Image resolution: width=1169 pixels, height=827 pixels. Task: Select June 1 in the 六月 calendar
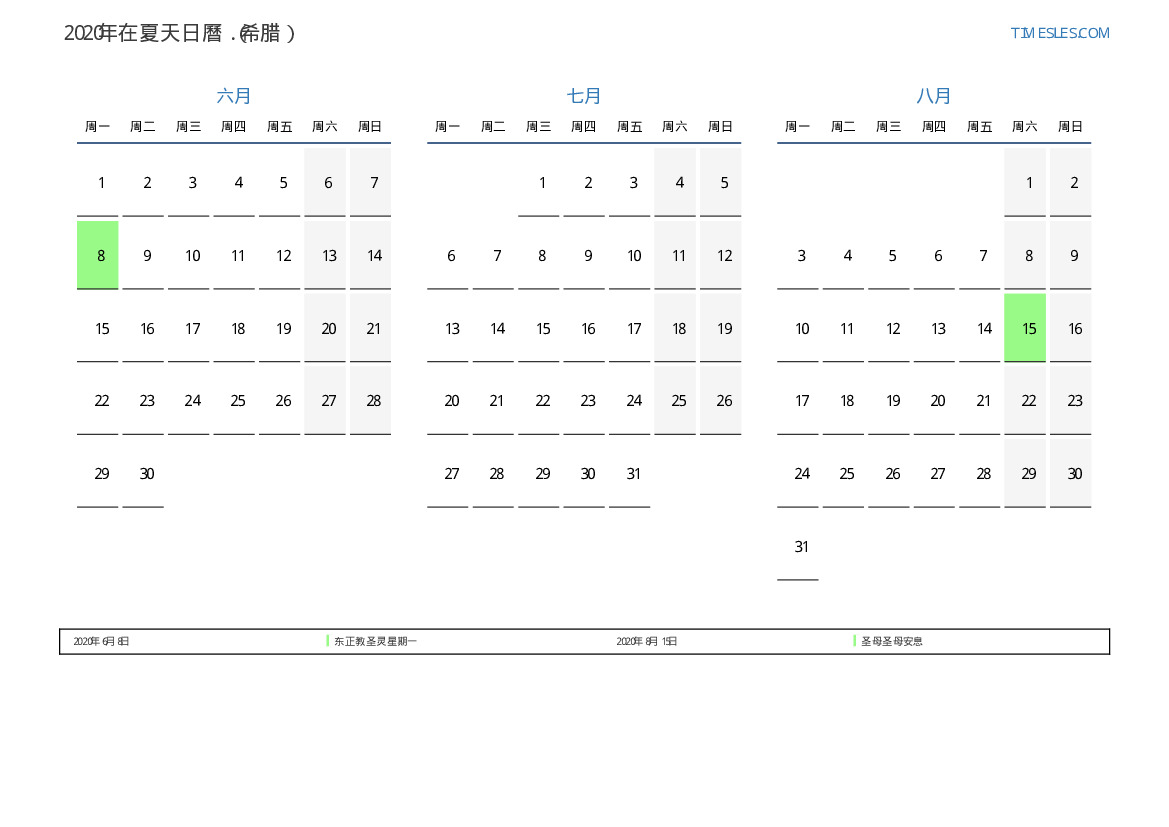pos(98,183)
